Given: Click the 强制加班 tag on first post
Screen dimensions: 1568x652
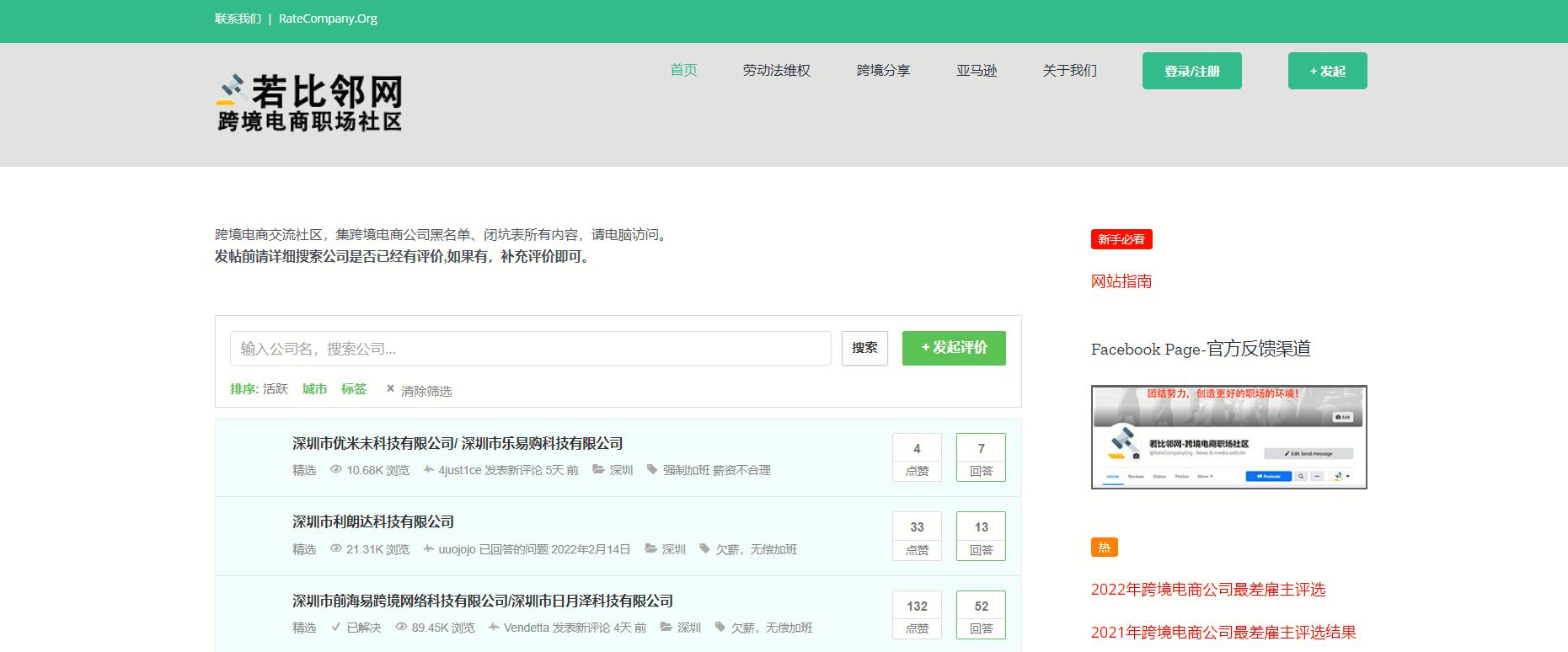Looking at the screenshot, I should coord(685,470).
